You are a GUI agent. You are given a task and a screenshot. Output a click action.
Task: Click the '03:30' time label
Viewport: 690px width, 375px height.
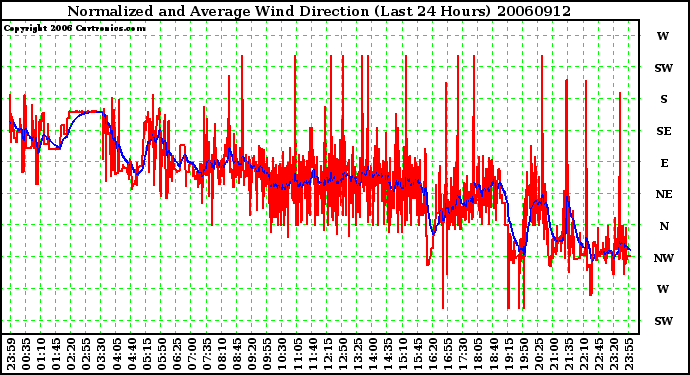[x=102, y=354]
